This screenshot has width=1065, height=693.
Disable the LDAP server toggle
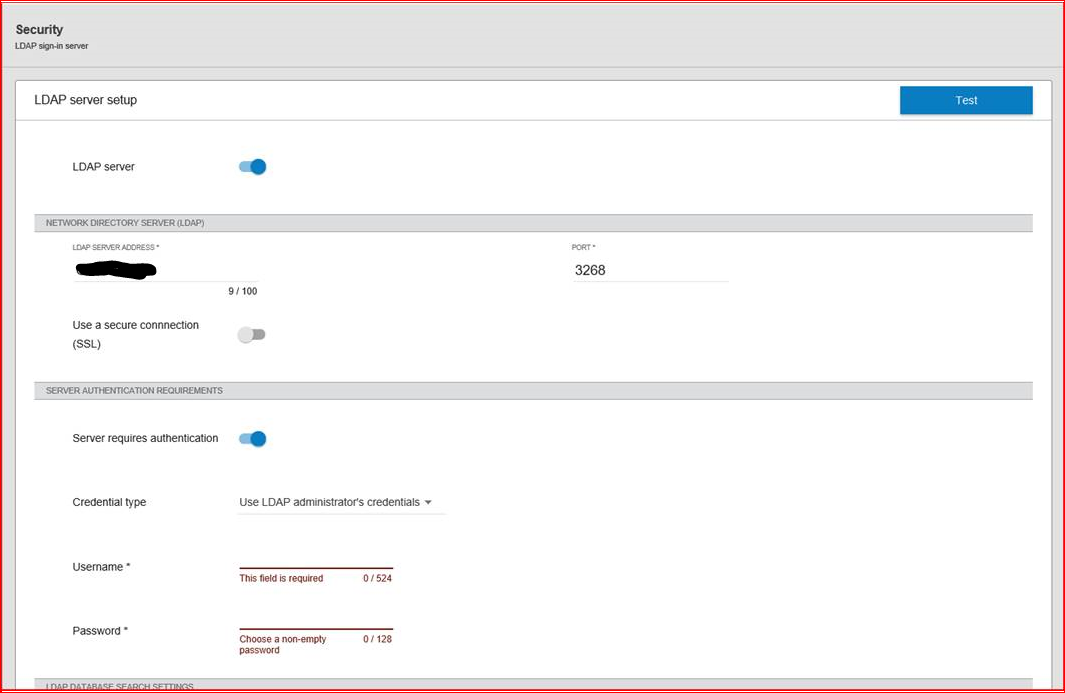(252, 166)
